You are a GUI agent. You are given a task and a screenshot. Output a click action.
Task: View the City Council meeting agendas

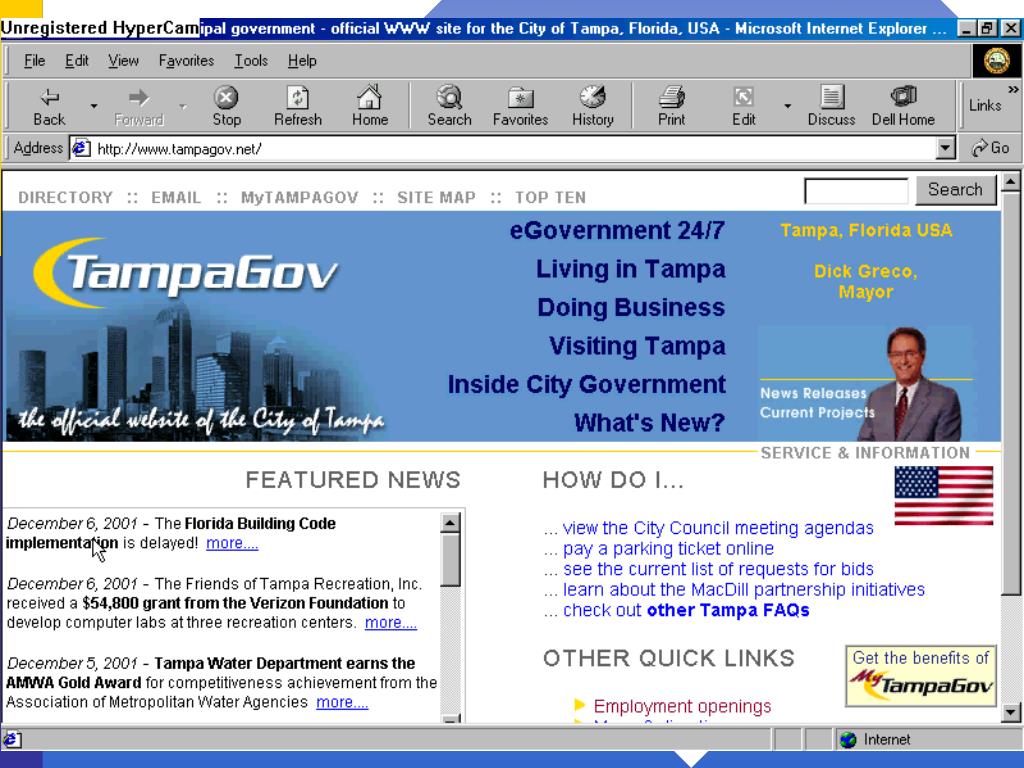718,528
